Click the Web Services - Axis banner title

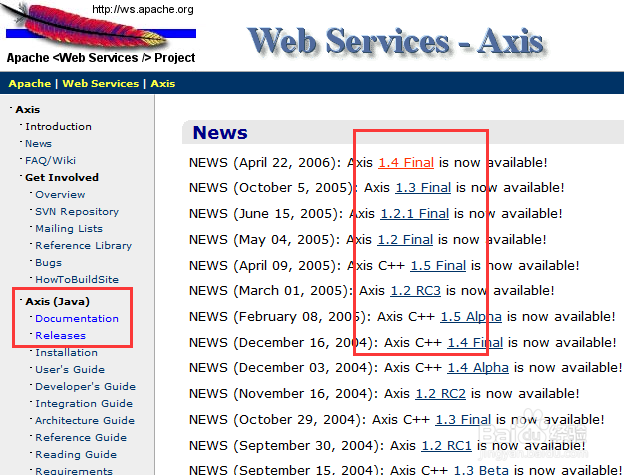click(396, 41)
